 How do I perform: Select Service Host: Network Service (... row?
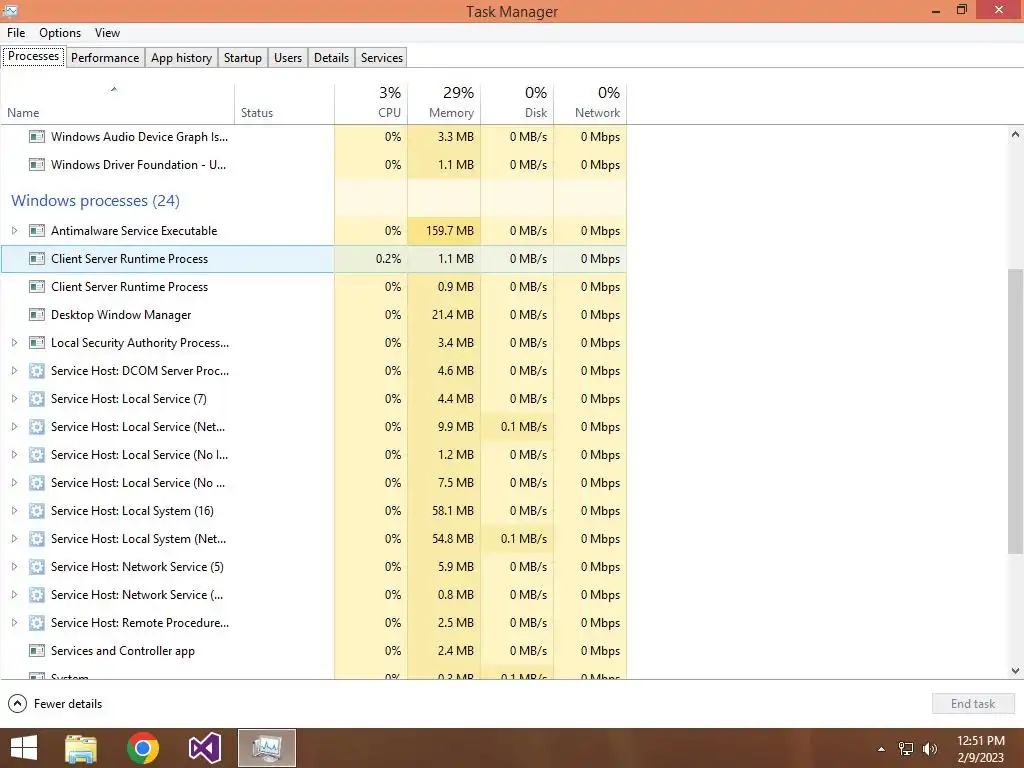point(313,595)
